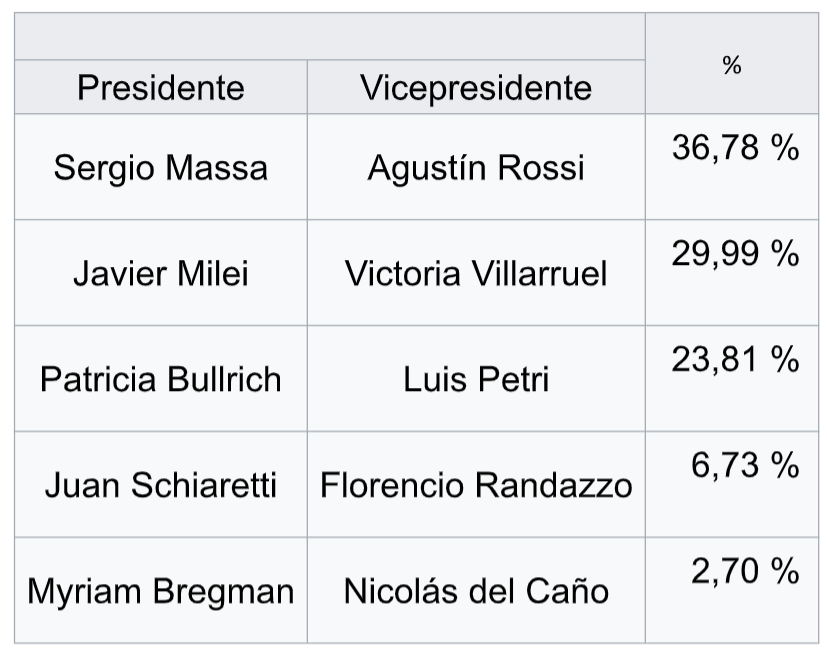Select the Javier Milei cell
This screenshot has width=827, height=649.
[x=160, y=273]
